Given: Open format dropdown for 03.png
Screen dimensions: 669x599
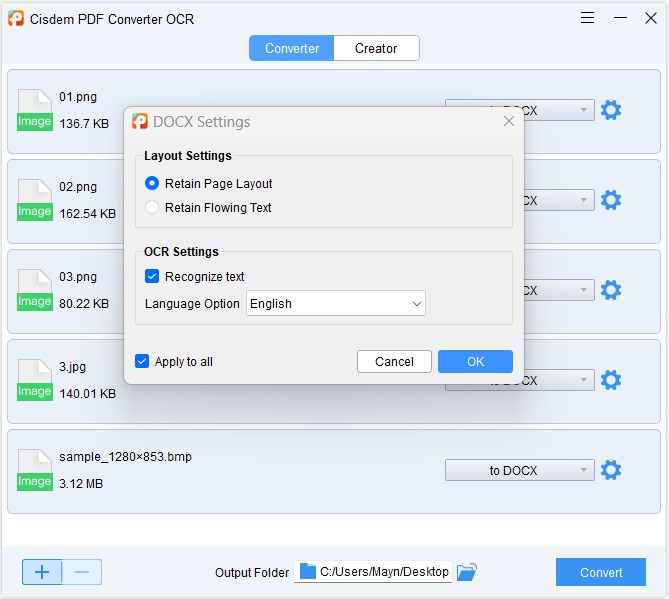Looking at the screenshot, I should [x=559, y=290].
